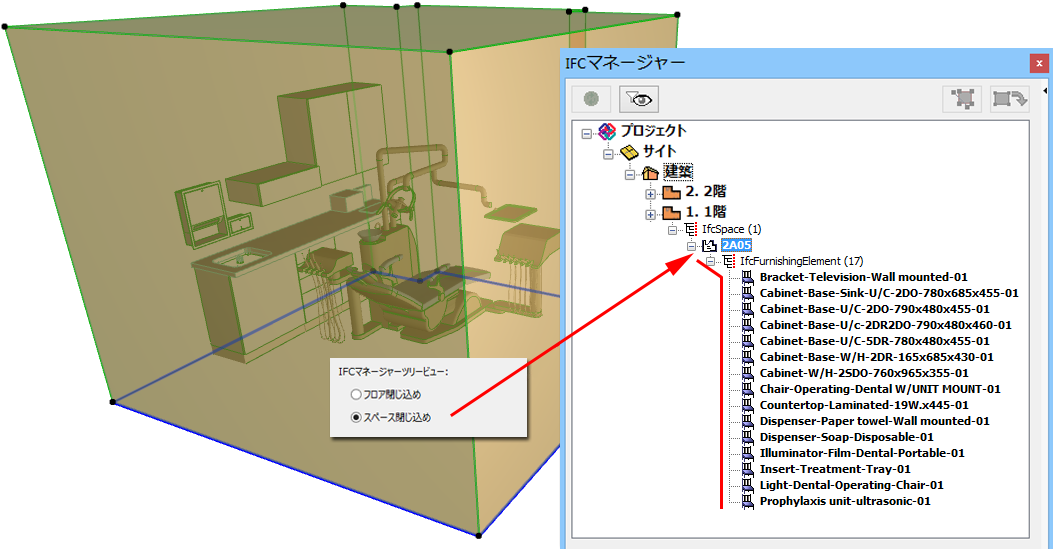Toggle the eye filter visibility button
Image resolution: width=1053 pixels, height=549 pixels.
tap(639, 99)
